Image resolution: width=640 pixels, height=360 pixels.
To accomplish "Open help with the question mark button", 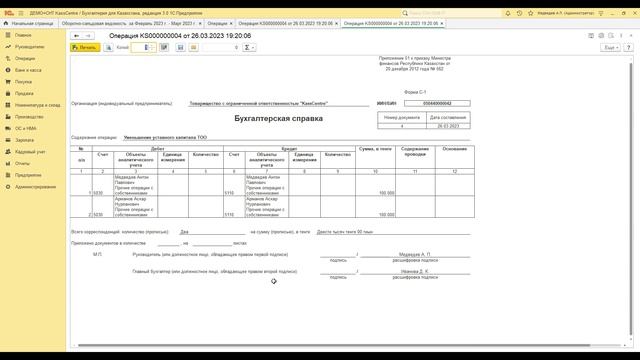I will point(629,47).
